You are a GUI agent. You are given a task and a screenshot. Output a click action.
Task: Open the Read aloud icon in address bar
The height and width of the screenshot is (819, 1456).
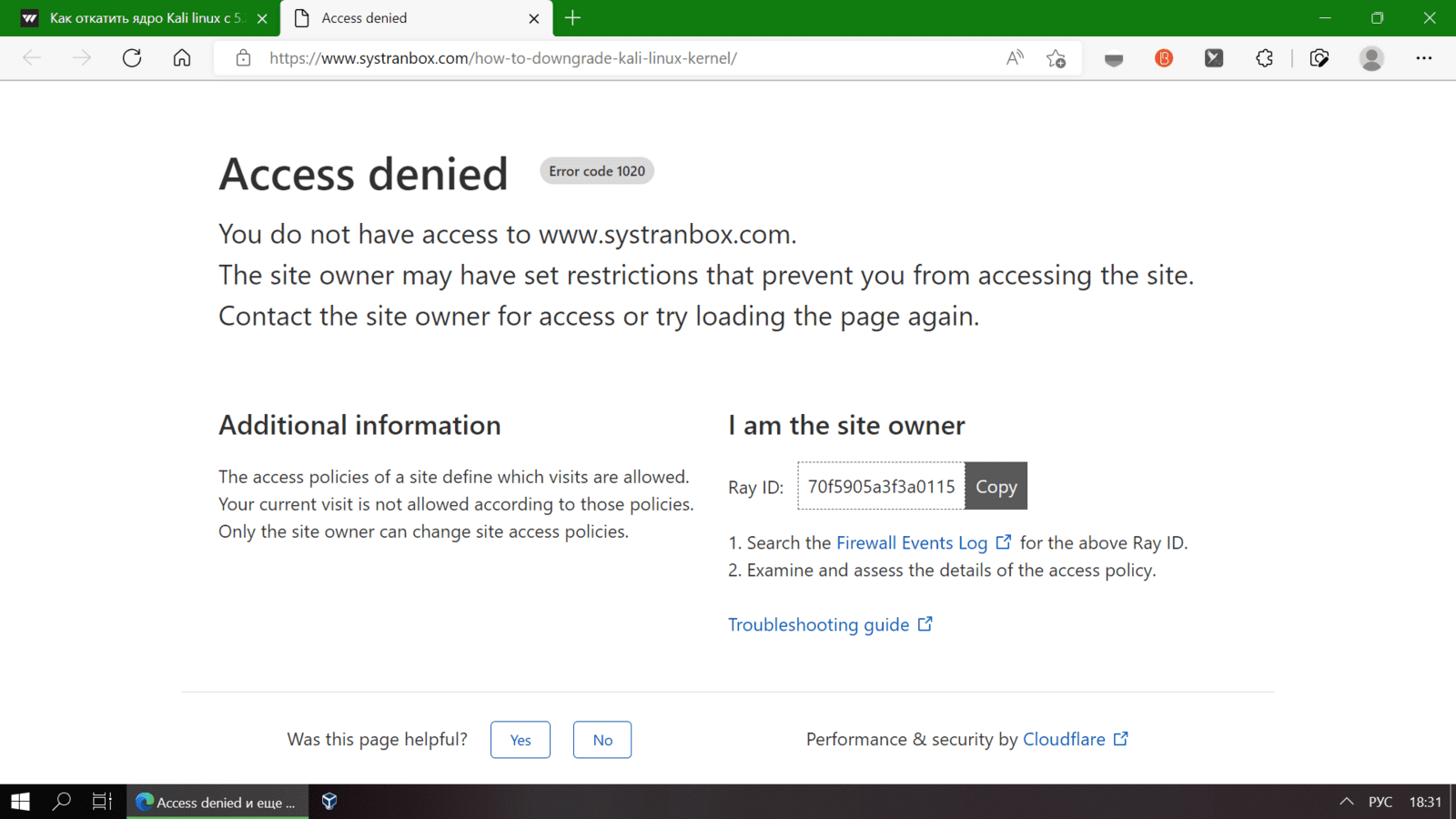(1015, 58)
